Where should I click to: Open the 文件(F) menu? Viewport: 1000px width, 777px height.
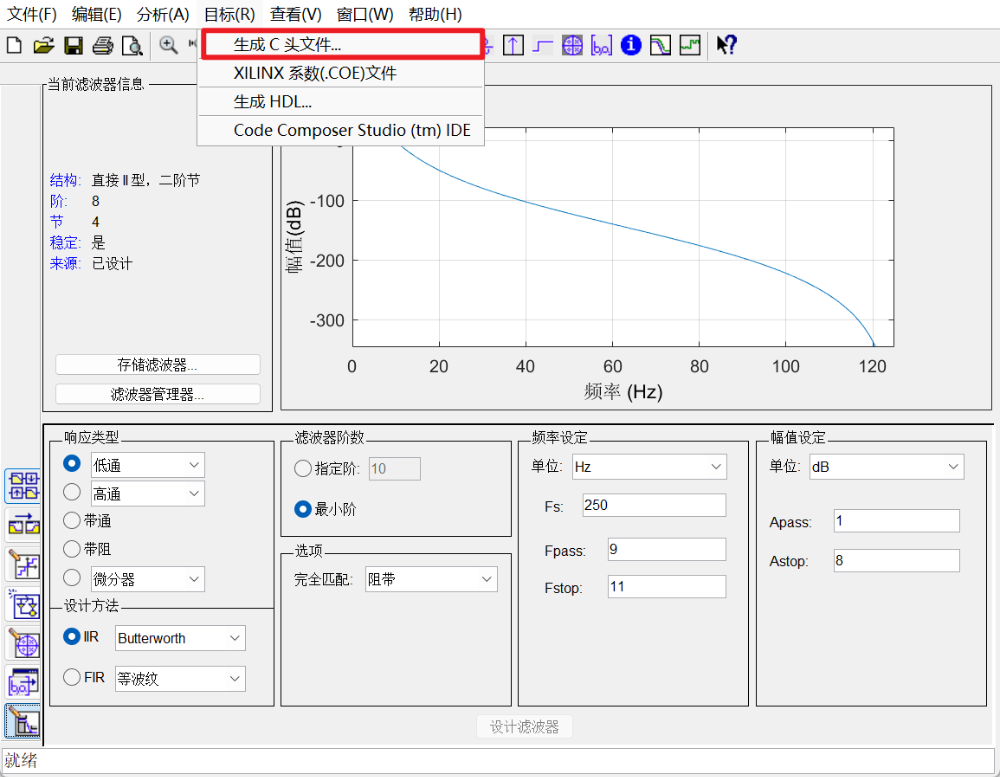pos(31,14)
